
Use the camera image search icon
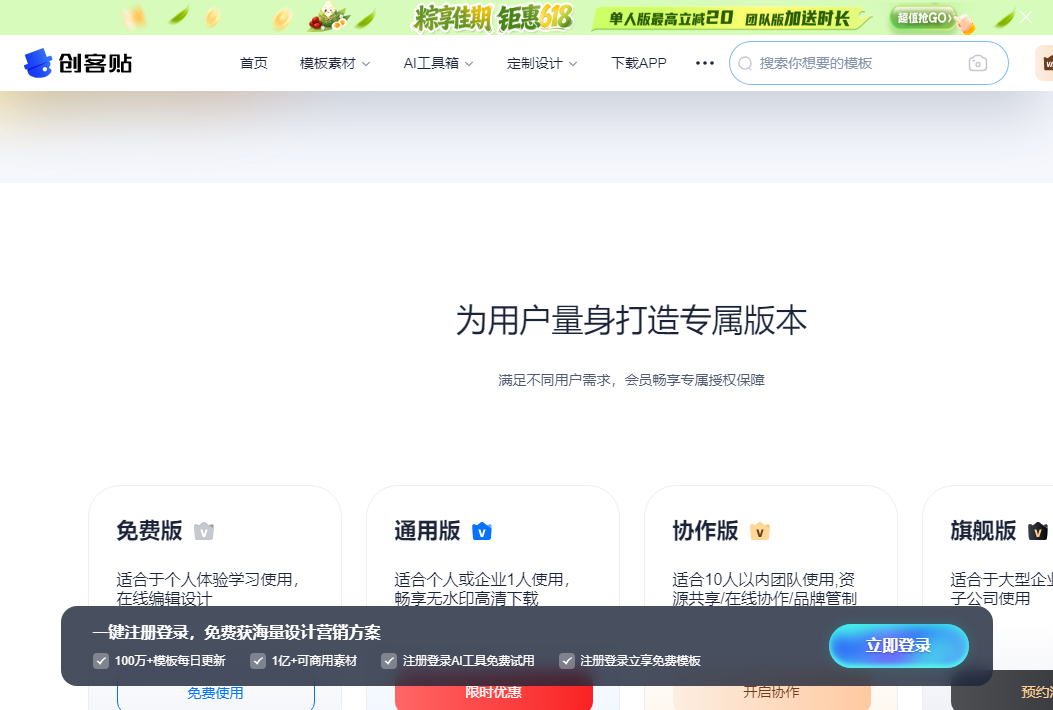[x=978, y=63]
